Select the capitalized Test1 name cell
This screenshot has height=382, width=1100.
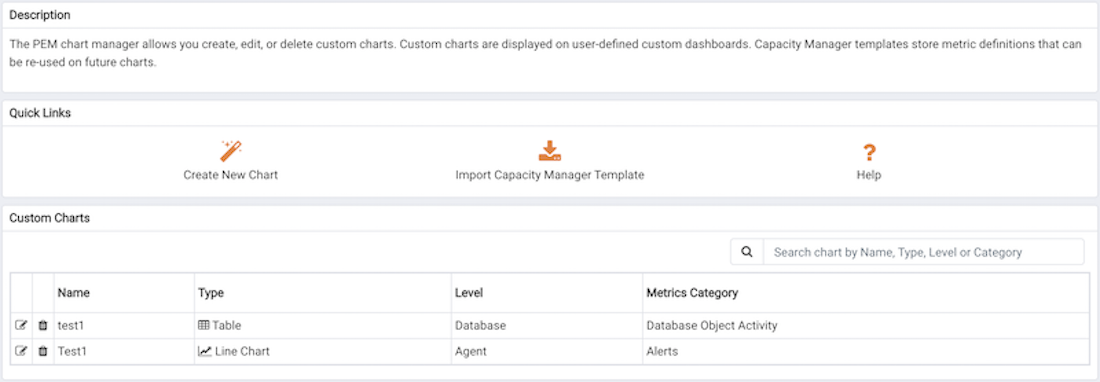coord(124,351)
